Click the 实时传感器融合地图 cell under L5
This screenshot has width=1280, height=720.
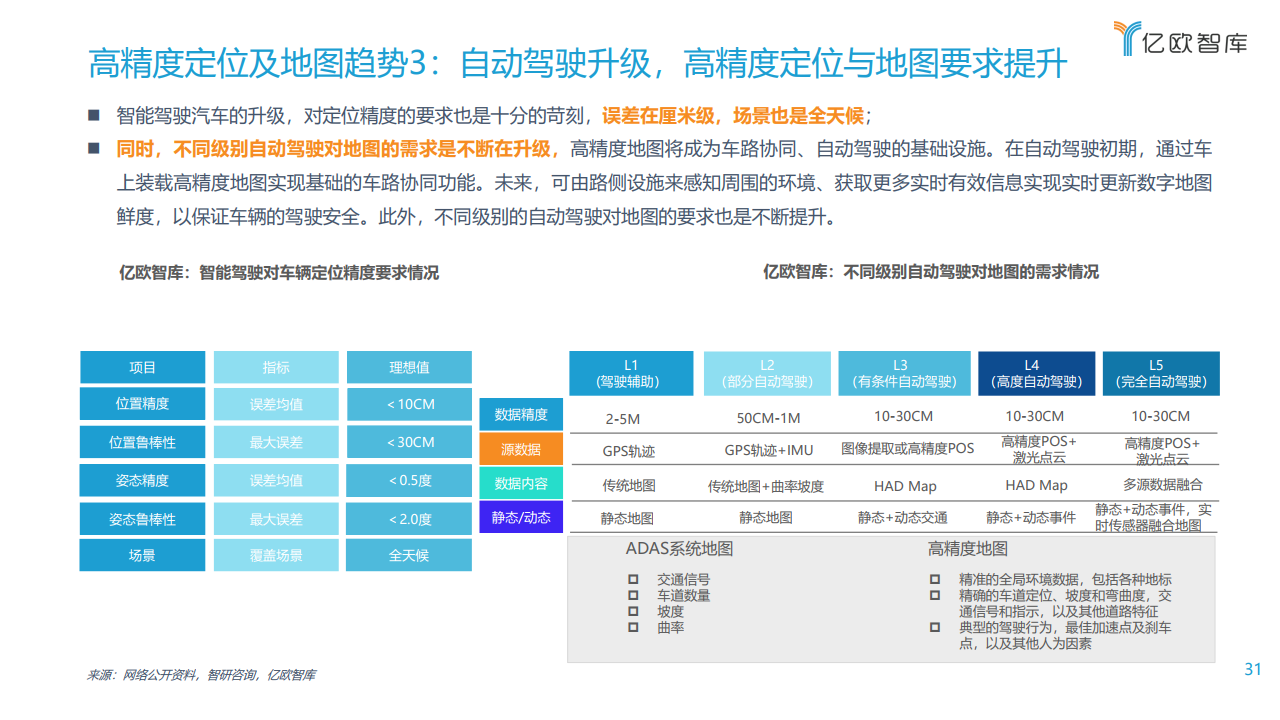coord(1154,517)
